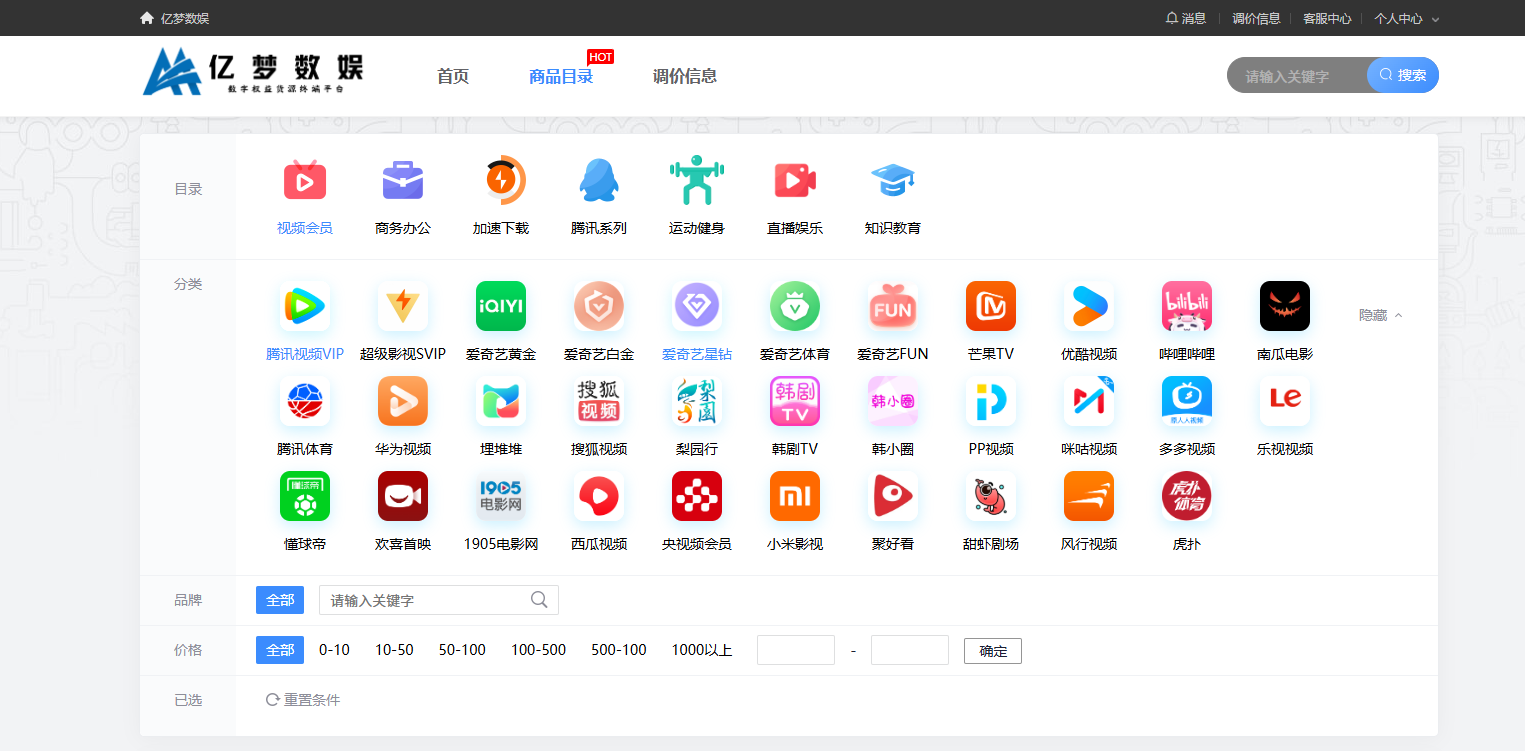Click the 乐视视频 Le icon
This screenshot has height=751, width=1525.
tap(1285, 401)
